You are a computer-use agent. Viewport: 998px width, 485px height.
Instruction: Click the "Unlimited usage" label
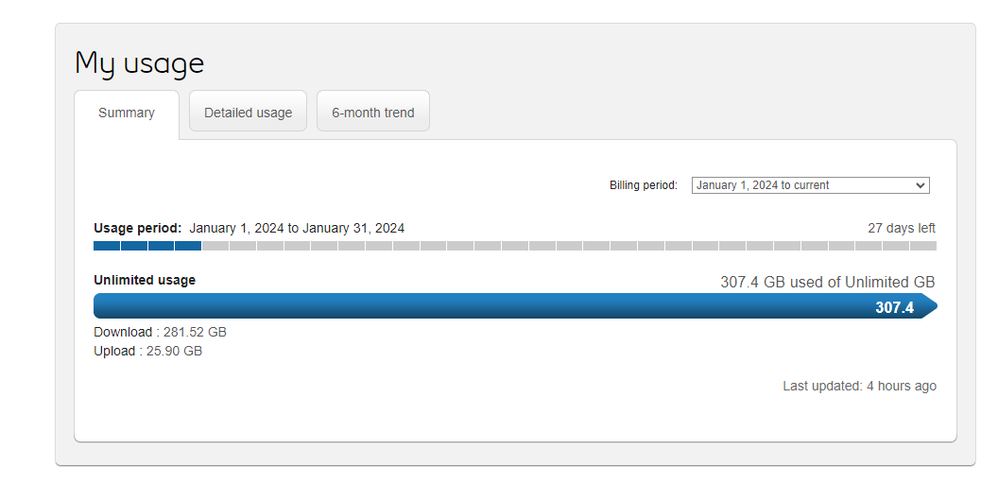(x=144, y=280)
